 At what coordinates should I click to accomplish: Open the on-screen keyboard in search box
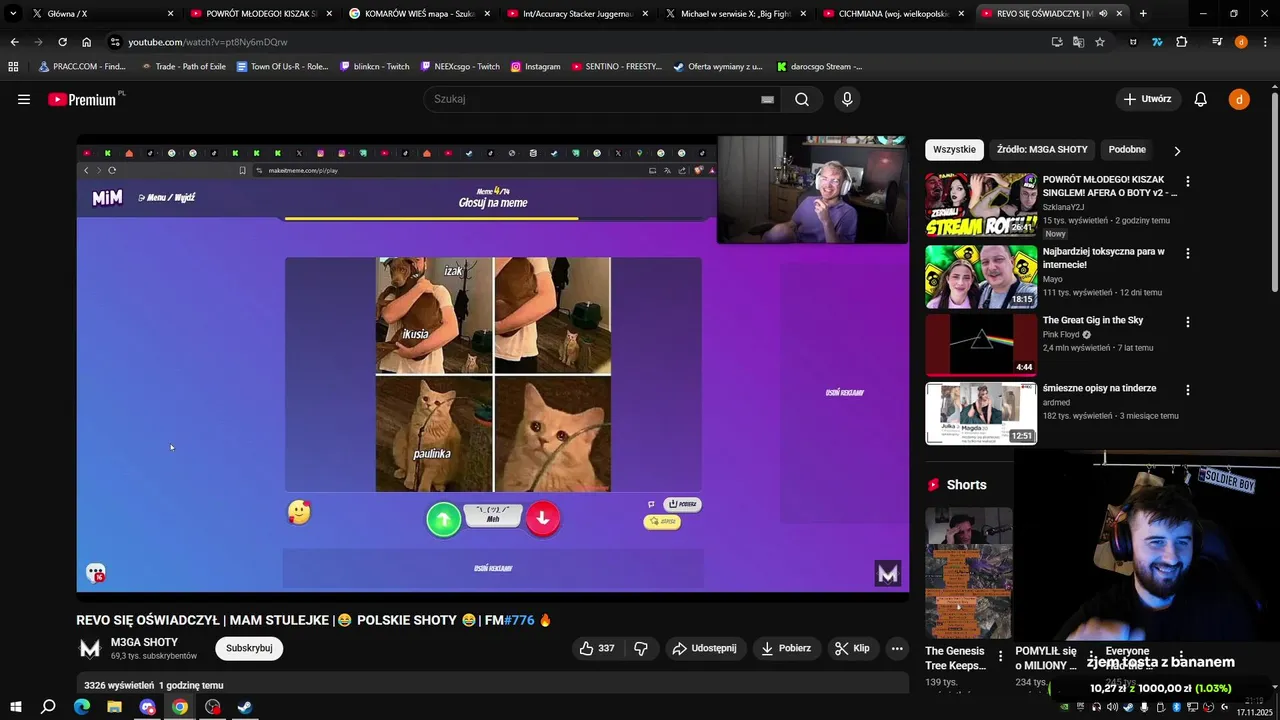click(x=767, y=99)
